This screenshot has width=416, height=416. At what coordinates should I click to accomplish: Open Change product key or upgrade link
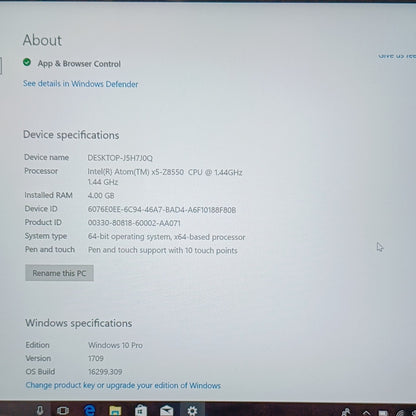pos(123,385)
